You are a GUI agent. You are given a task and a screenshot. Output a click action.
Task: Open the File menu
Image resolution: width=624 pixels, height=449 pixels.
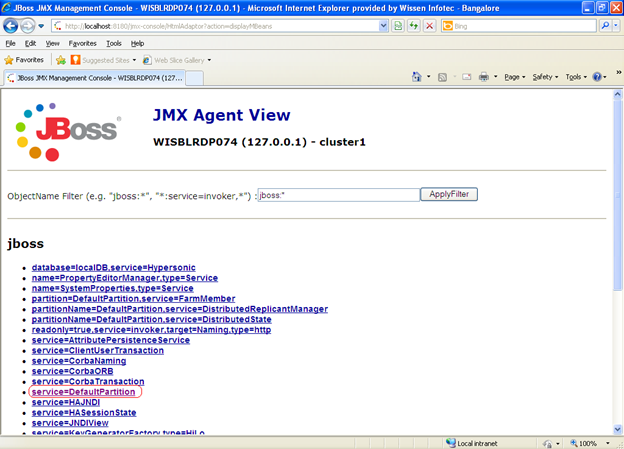[10, 43]
